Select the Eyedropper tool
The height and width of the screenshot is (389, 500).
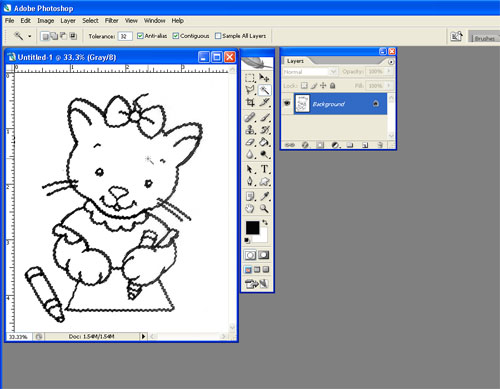tap(264, 196)
